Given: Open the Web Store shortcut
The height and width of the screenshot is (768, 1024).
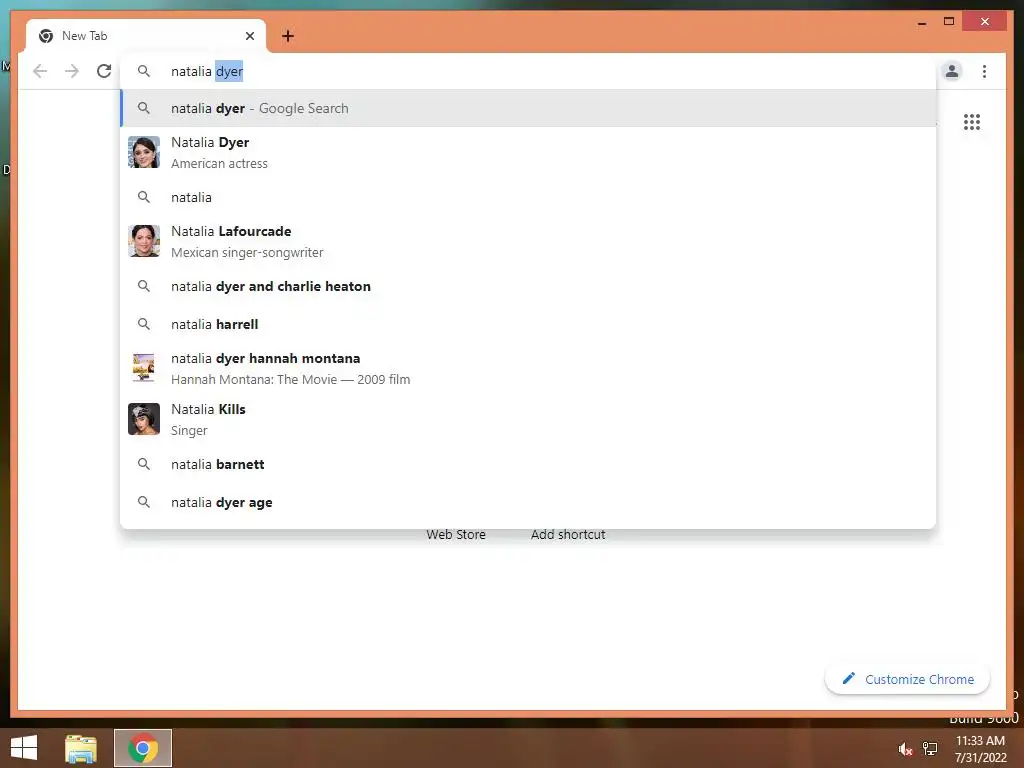Looking at the screenshot, I should (x=456, y=535).
